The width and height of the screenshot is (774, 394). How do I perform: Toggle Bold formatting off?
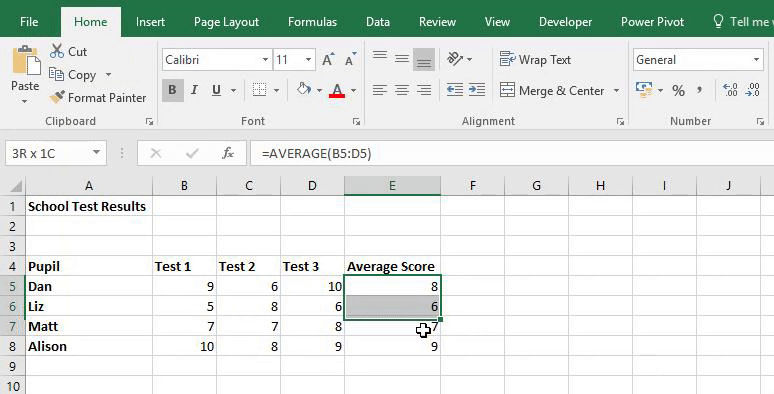tap(172, 90)
